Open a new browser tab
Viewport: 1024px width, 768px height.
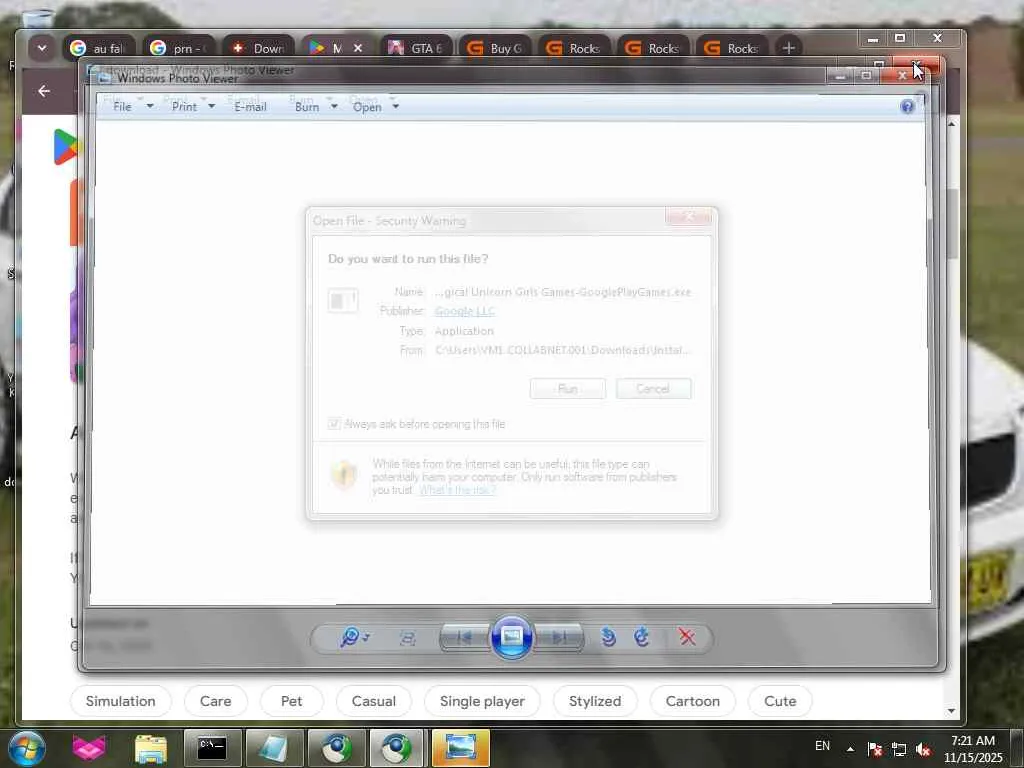[788, 48]
